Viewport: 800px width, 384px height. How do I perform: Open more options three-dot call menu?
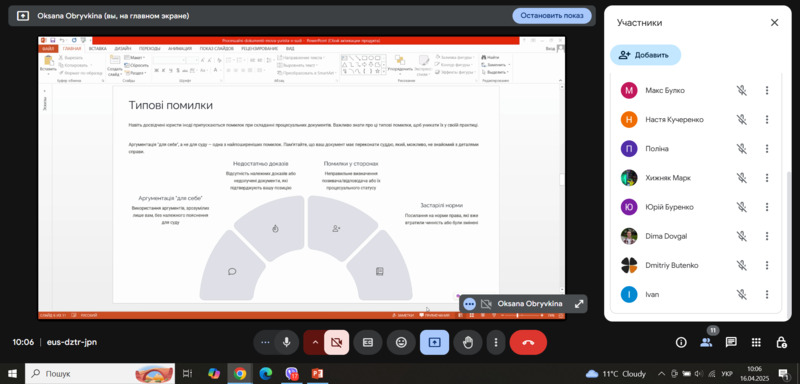pyautogui.click(x=495, y=342)
